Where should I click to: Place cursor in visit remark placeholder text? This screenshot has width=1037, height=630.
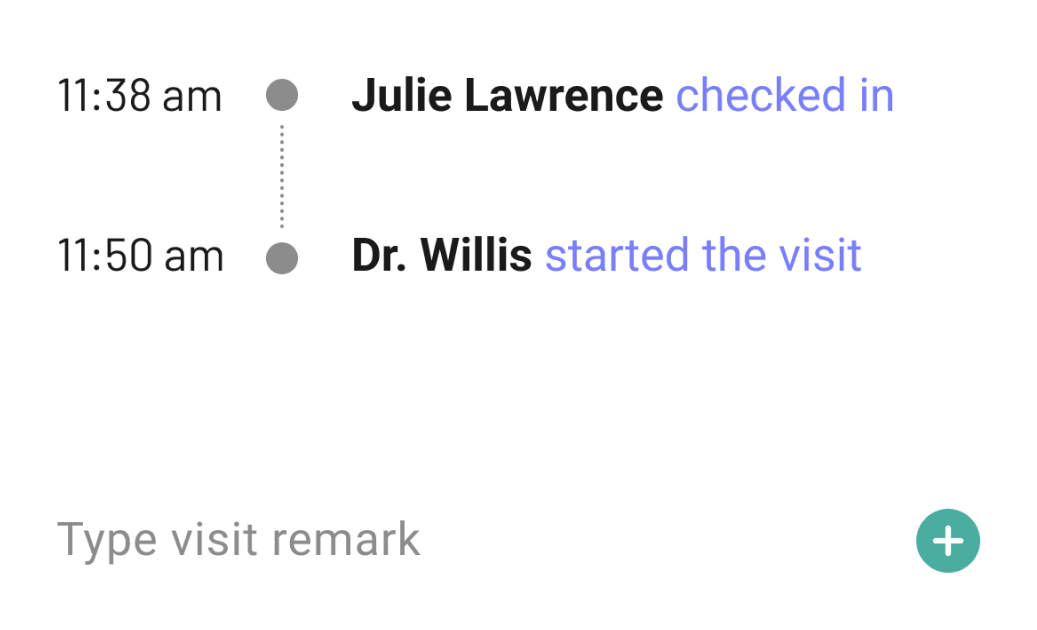click(240, 540)
